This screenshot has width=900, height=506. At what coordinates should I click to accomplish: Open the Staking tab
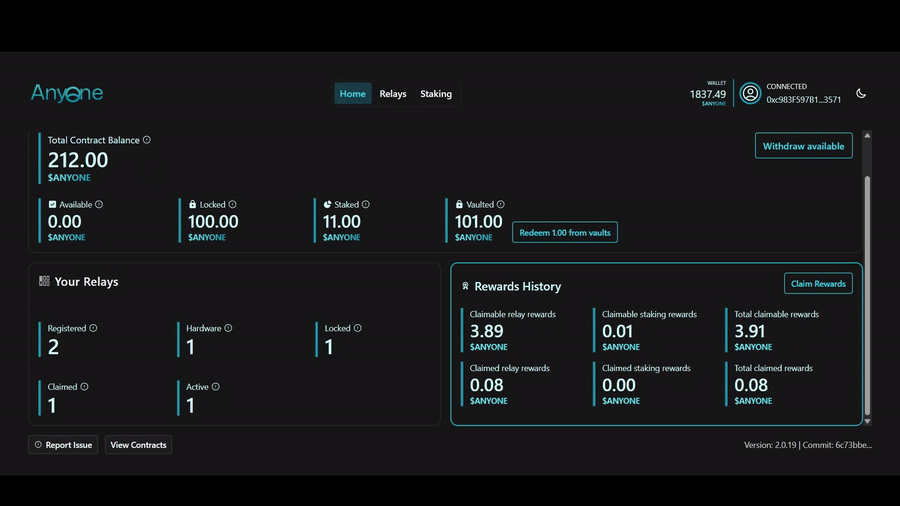click(436, 94)
